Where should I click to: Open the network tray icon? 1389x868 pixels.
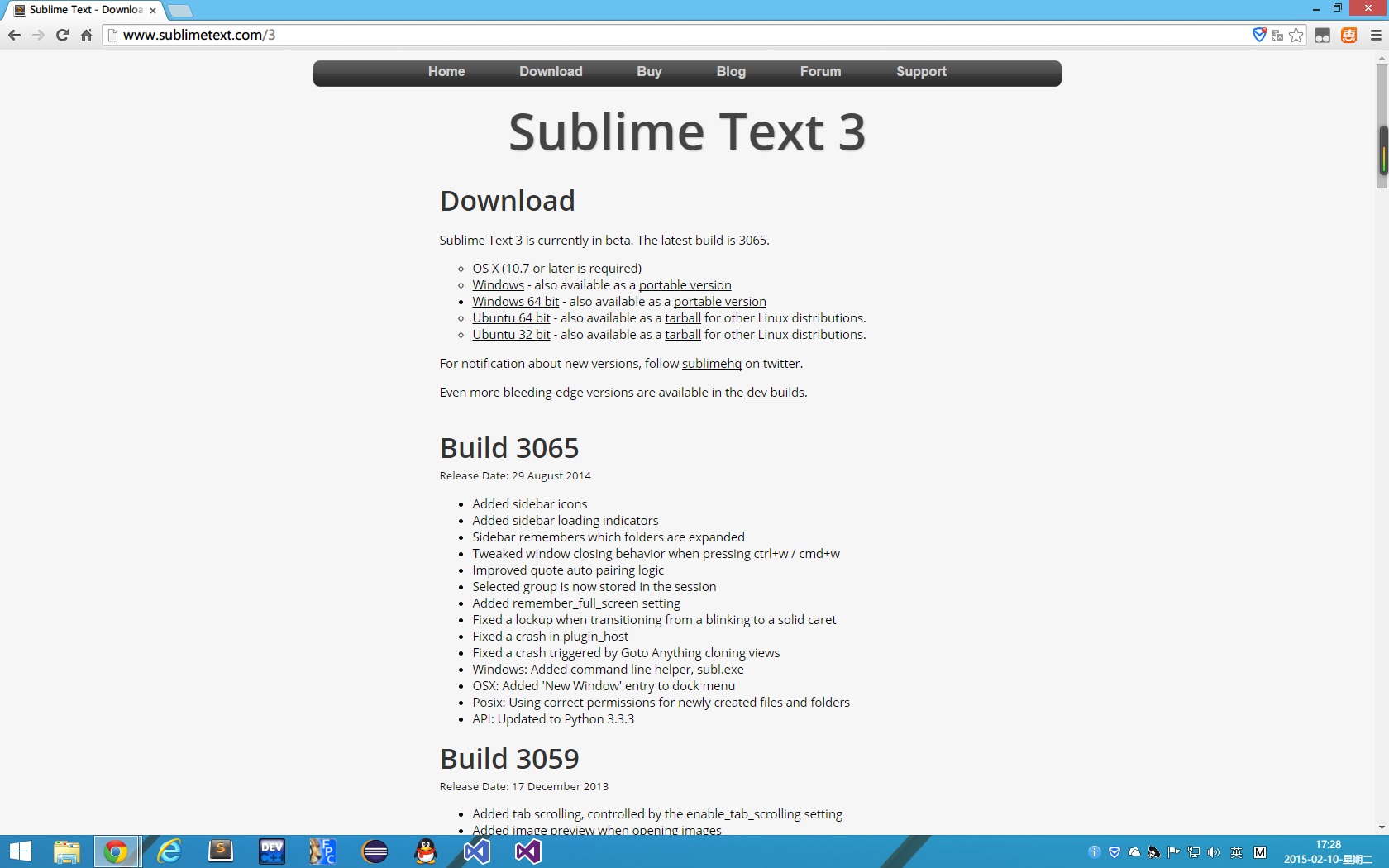pyautogui.click(x=1194, y=852)
